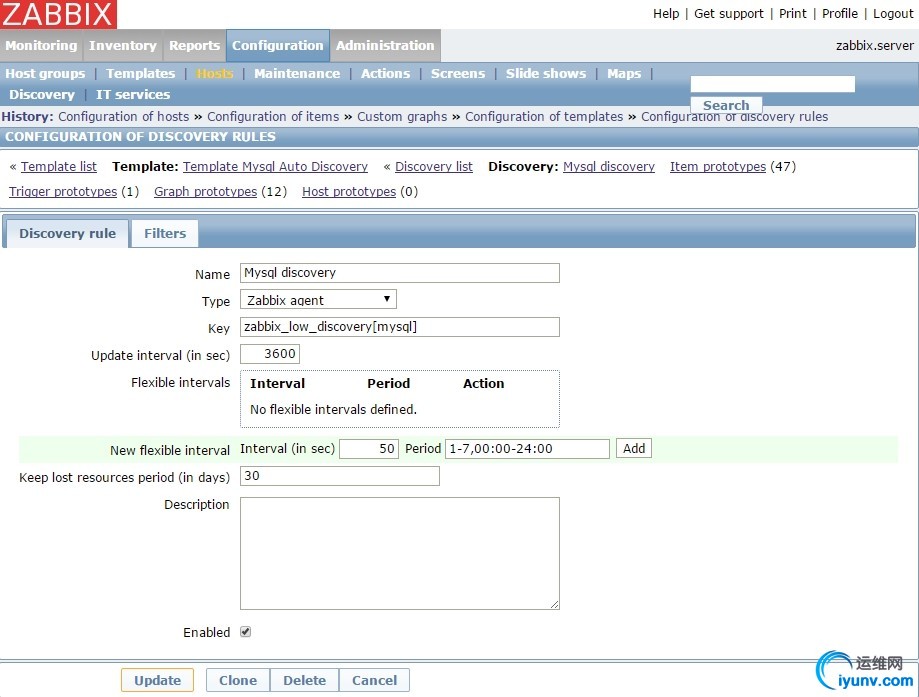This screenshot has width=919, height=697.
Task: Add the new flexible interval
Action: (x=634, y=448)
